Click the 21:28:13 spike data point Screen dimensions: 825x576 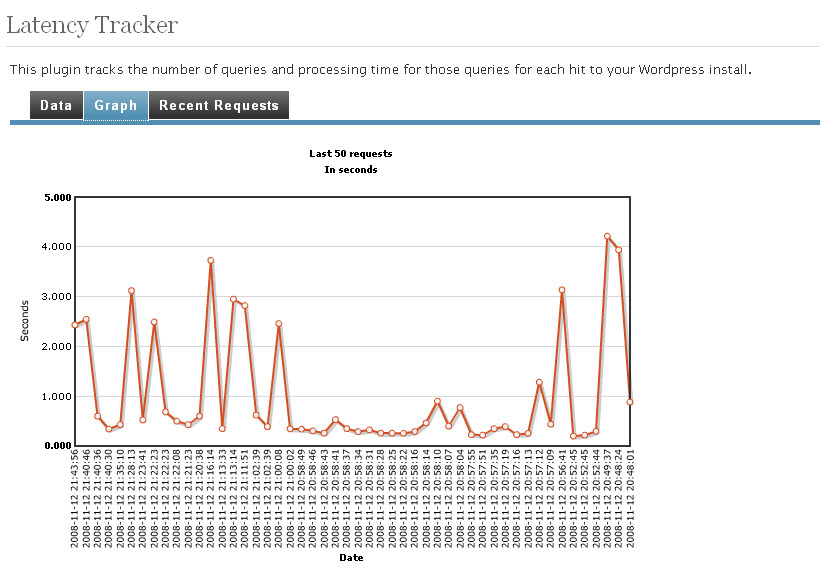click(x=132, y=290)
